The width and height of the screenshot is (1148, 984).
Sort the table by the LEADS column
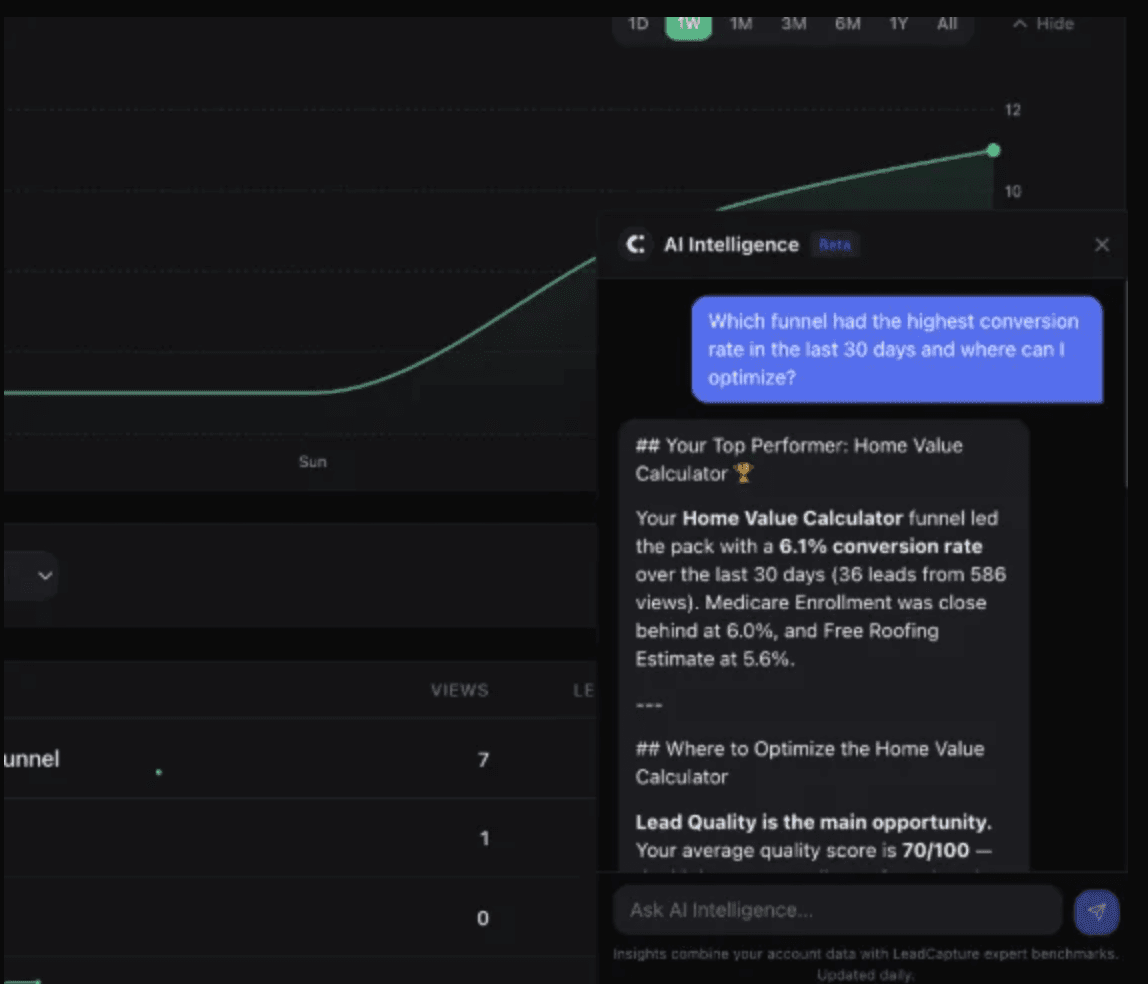[585, 690]
